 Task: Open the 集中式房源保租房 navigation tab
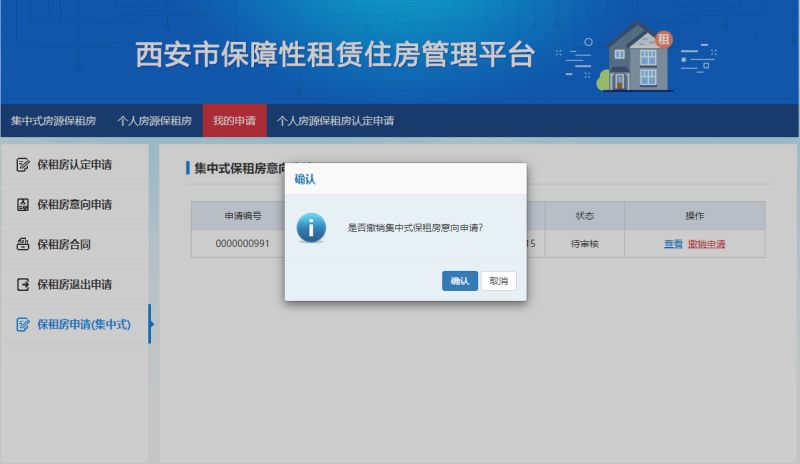(53, 121)
